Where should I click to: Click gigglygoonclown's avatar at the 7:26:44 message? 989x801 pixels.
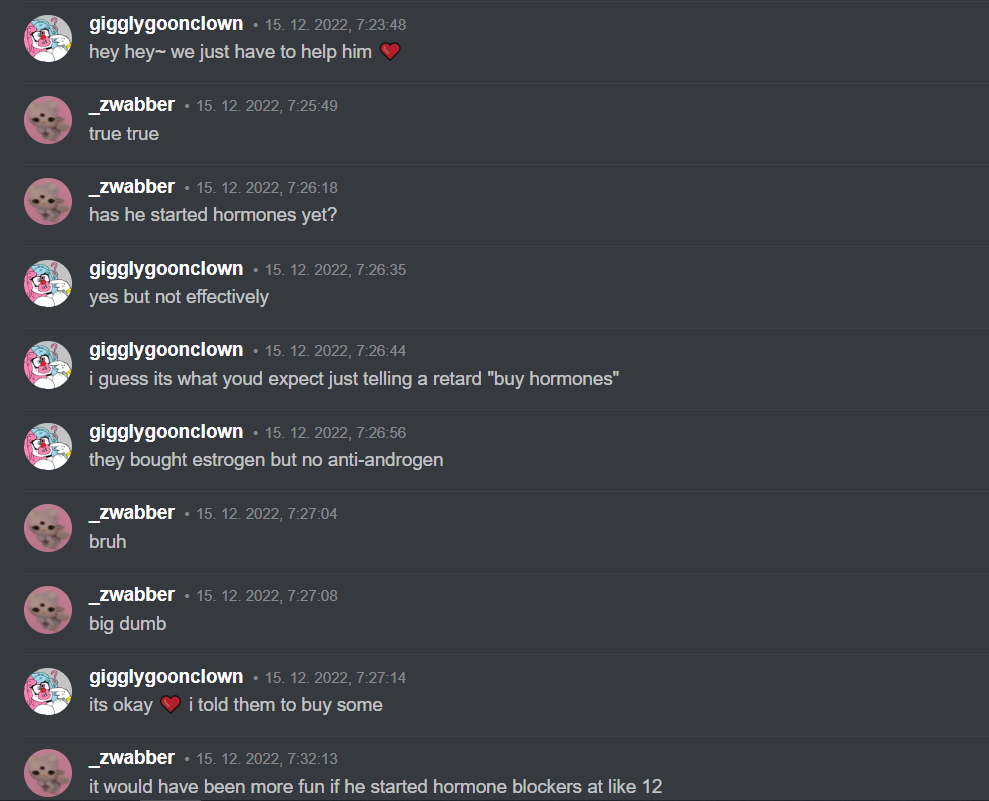coord(48,365)
